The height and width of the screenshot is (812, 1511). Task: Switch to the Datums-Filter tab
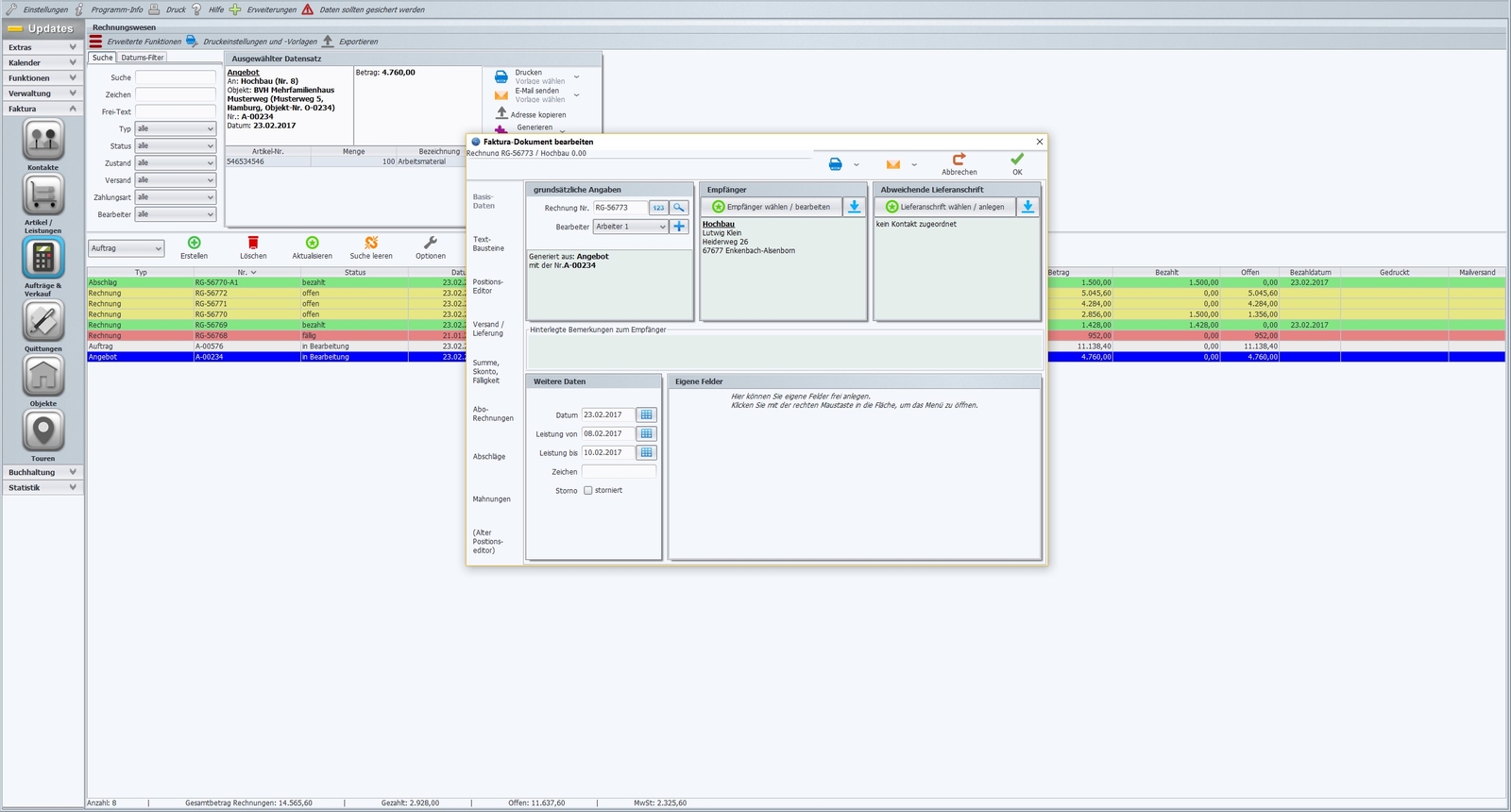point(143,58)
